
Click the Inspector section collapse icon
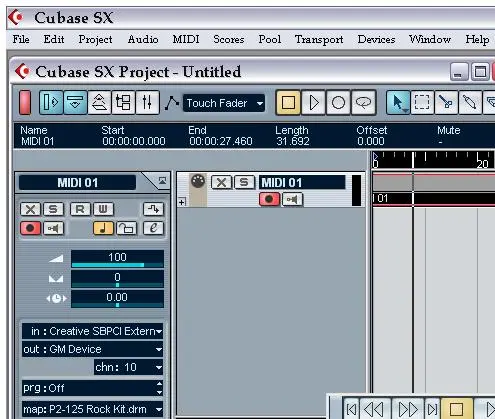coord(162,181)
